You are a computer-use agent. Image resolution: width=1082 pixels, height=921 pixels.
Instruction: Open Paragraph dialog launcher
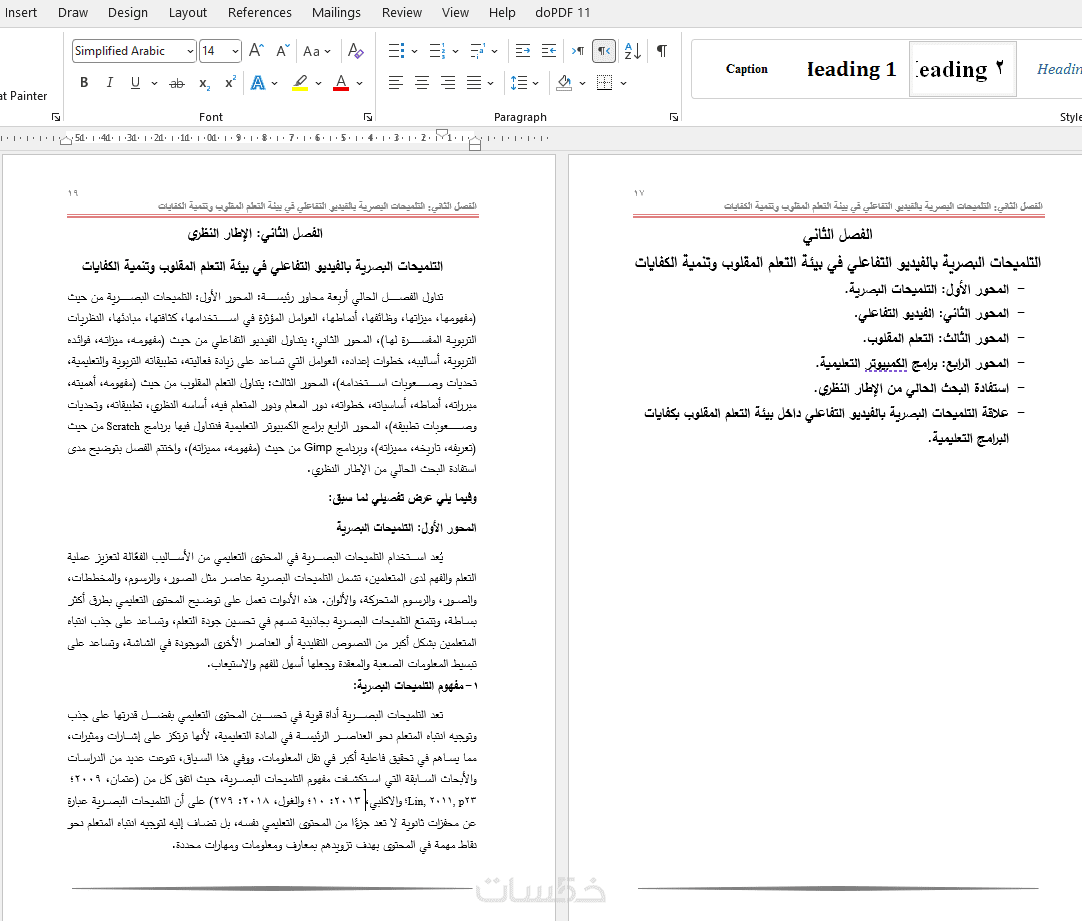[673, 117]
